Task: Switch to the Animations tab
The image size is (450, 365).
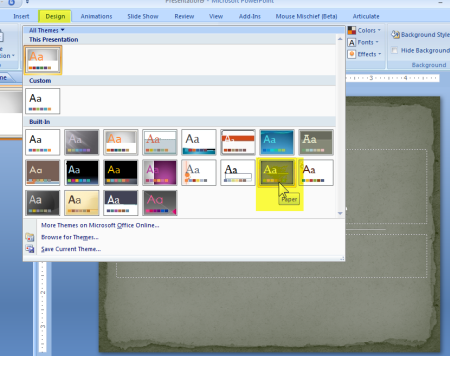Action: coord(96,16)
